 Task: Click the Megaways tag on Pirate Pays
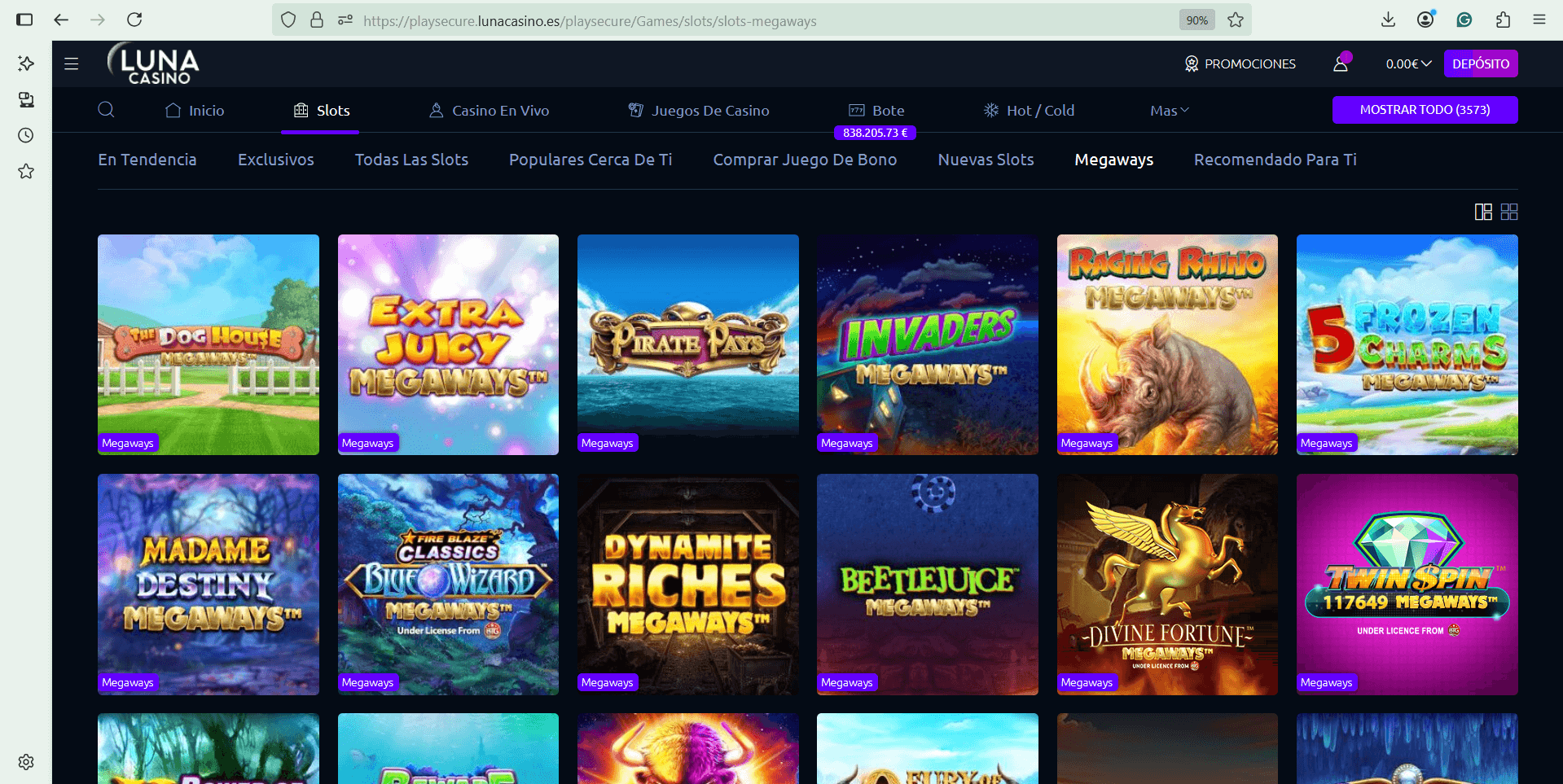point(608,443)
